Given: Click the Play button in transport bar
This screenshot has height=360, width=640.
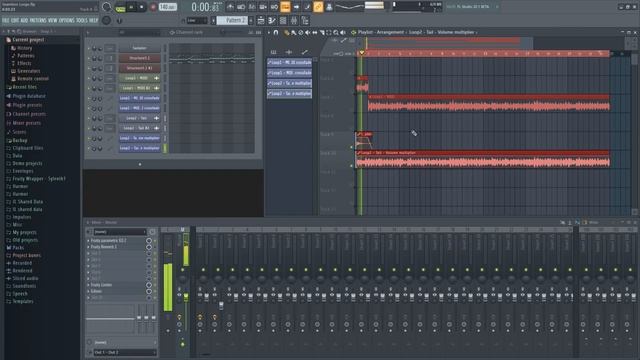Looking at the screenshot, I should [x=131, y=7].
